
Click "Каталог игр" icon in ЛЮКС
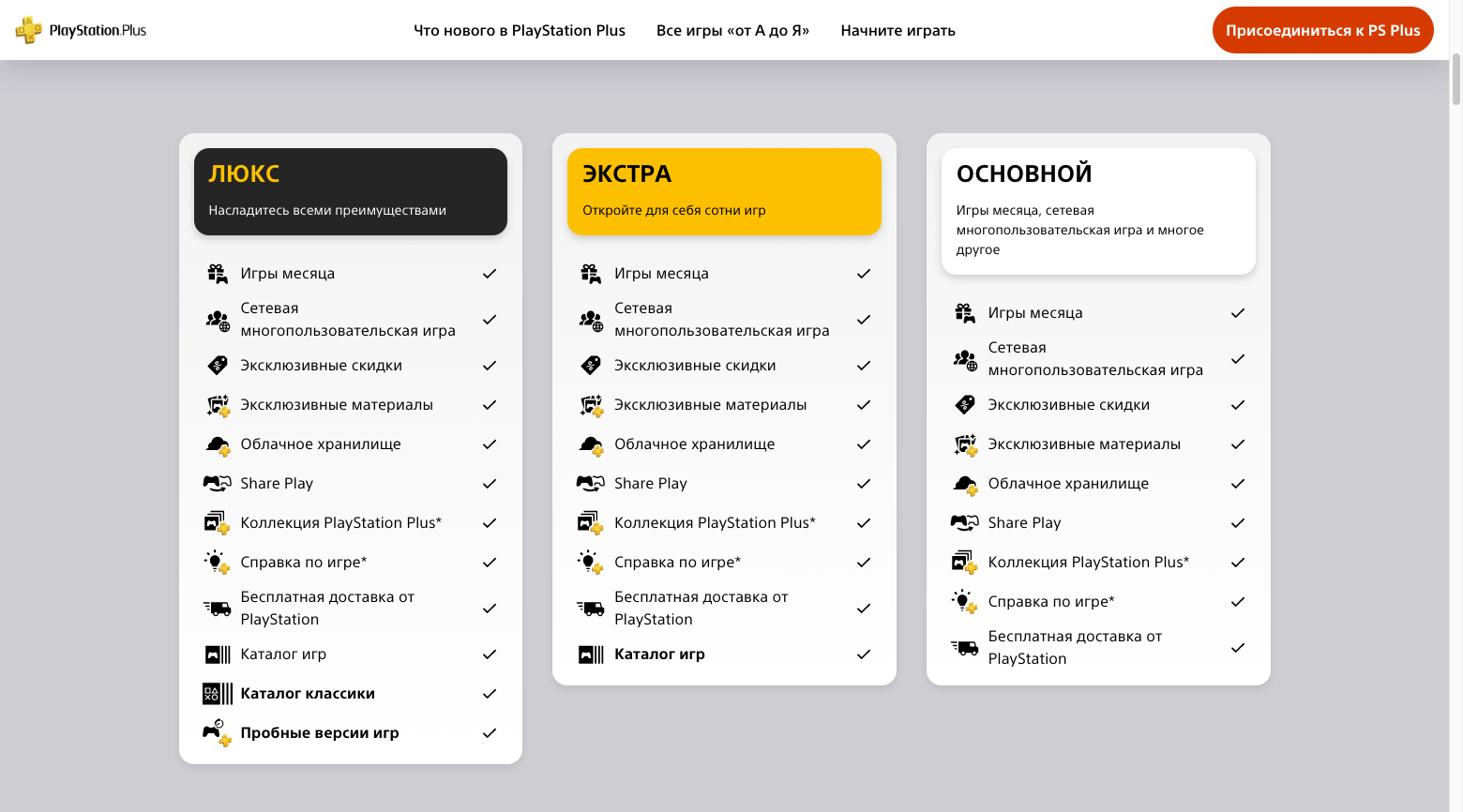point(218,654)
